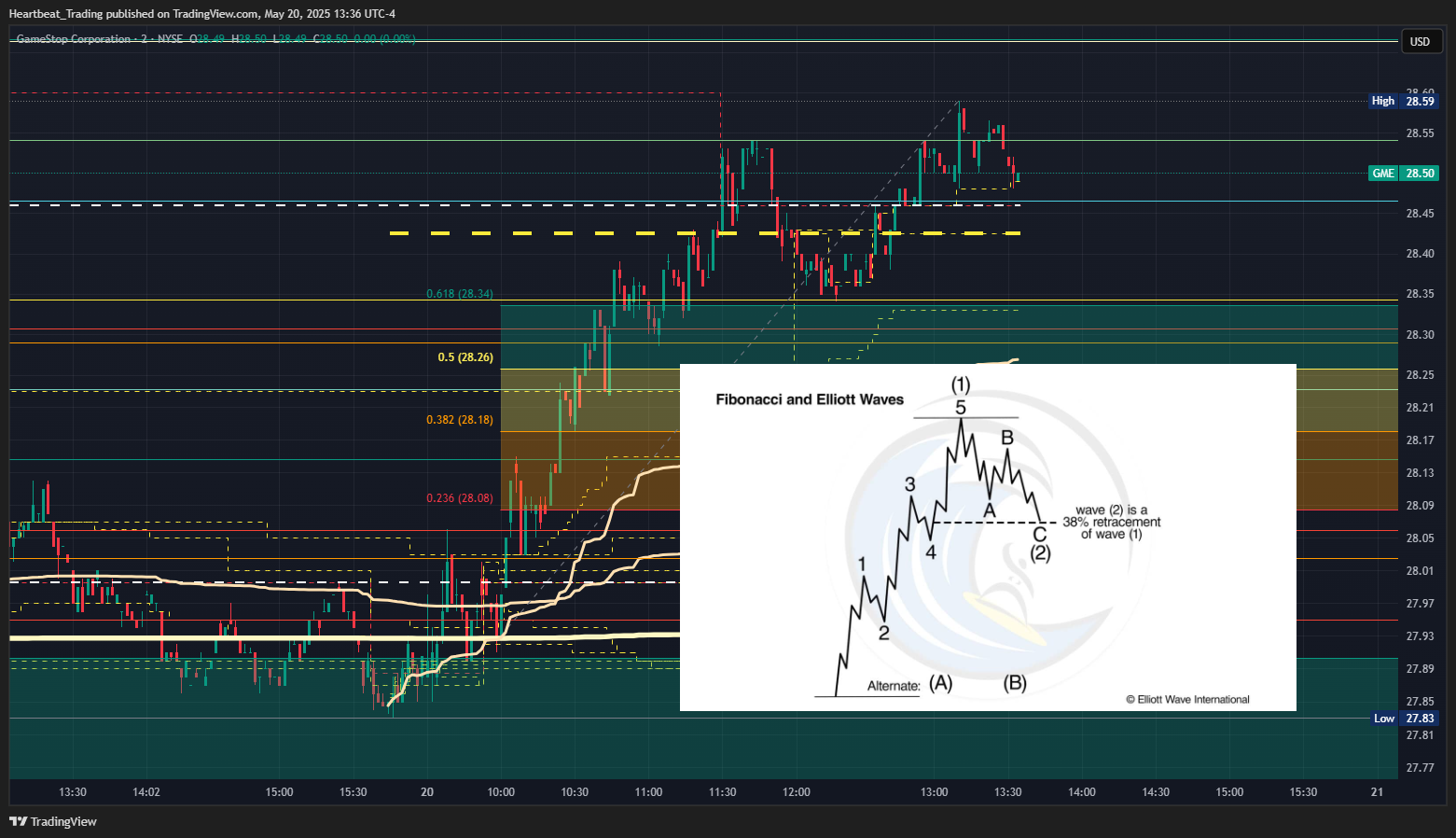Viewport: 1456px width, 838px height.
Task: Click the 27.77 price axis label
Action: tap(1421, 768)
